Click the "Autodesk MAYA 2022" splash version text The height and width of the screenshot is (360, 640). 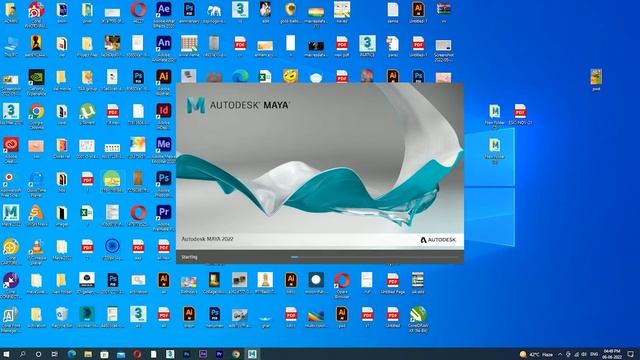tap(207, 239)
